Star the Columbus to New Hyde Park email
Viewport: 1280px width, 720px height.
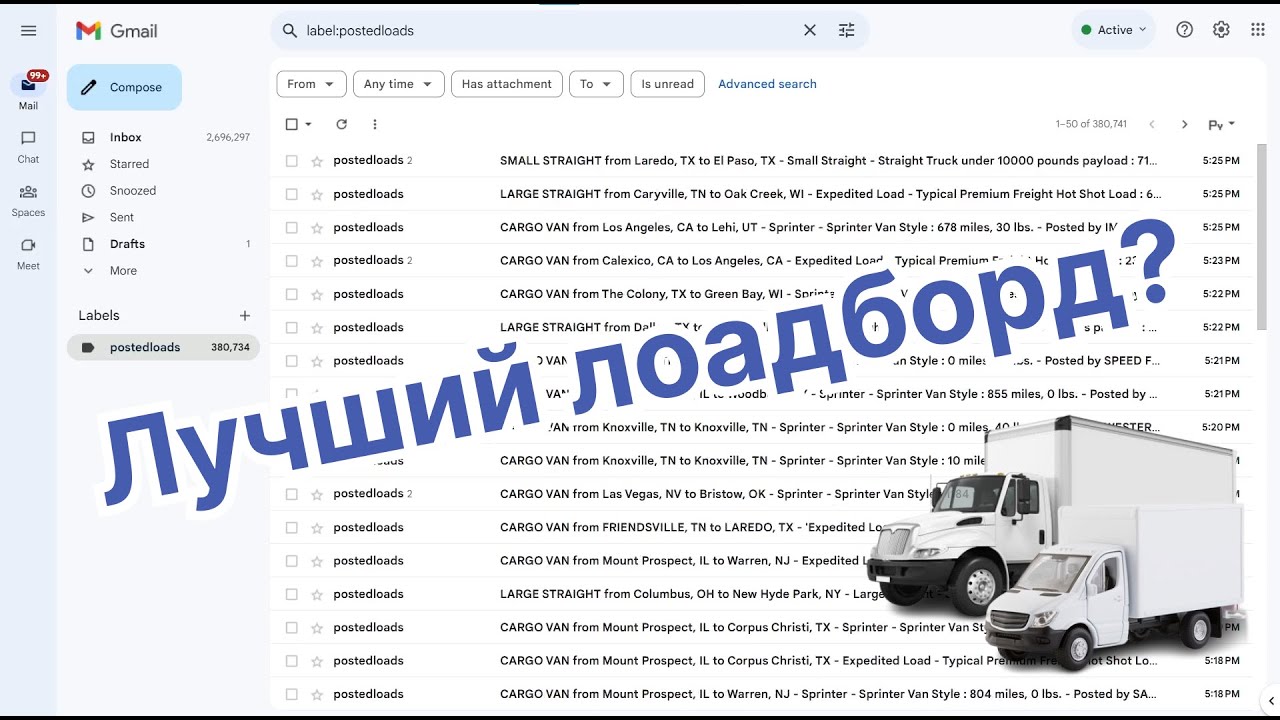click(x=317, y=594)
